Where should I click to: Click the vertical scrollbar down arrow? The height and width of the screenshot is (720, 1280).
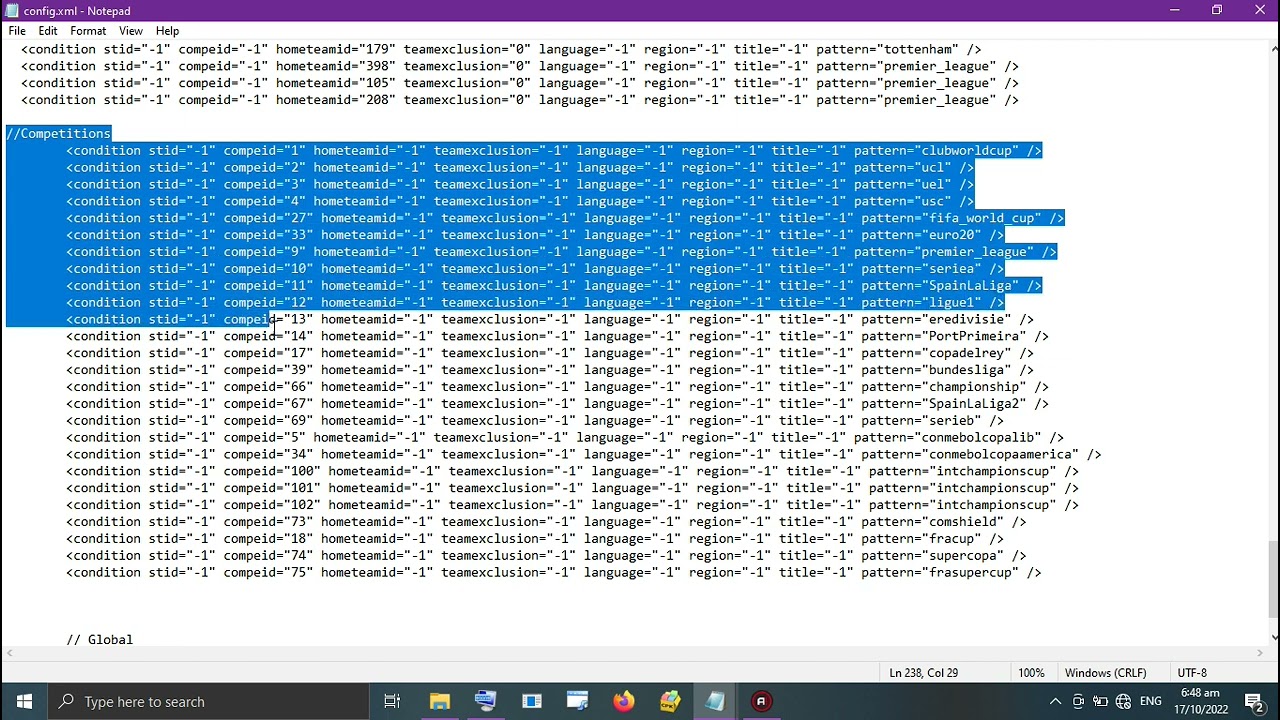1273,637
